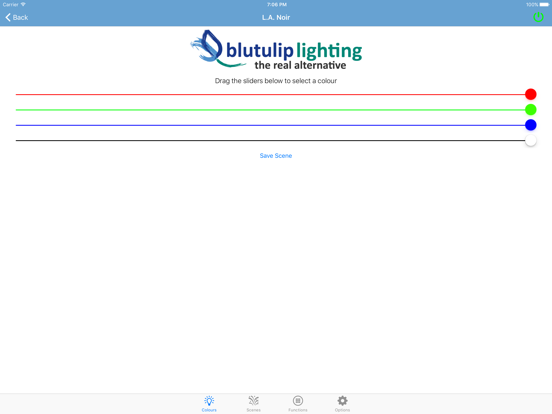Click the green slider knob

(531, 109)
